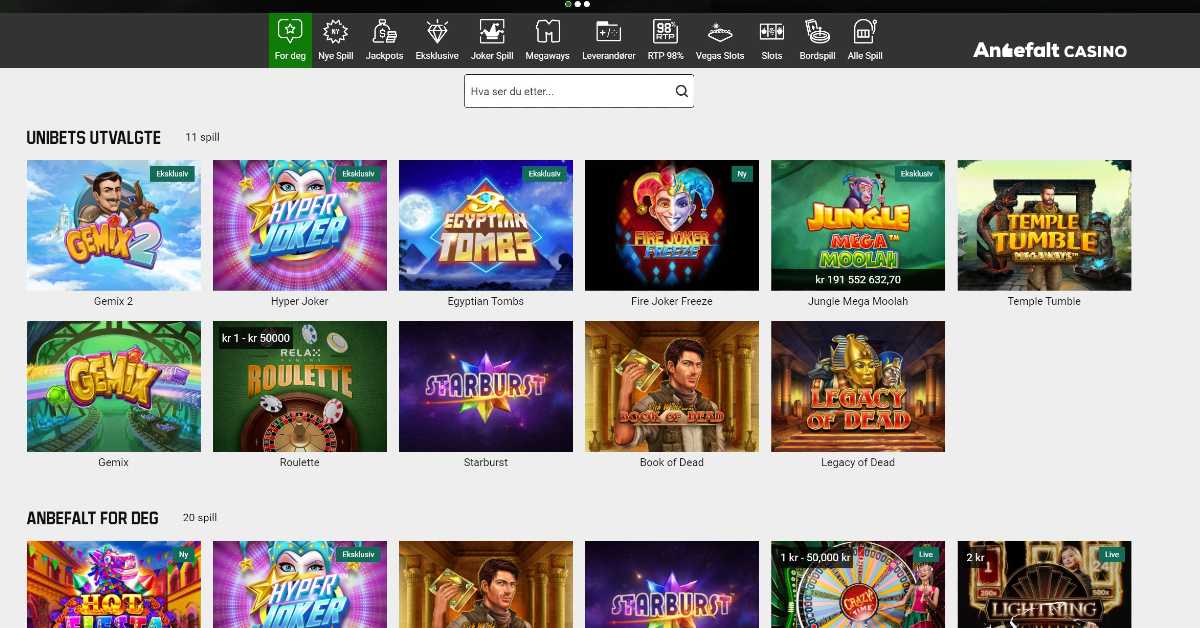
Task: Open the Hot Fiesta game thumbnail
Action: tap(114, 585)
